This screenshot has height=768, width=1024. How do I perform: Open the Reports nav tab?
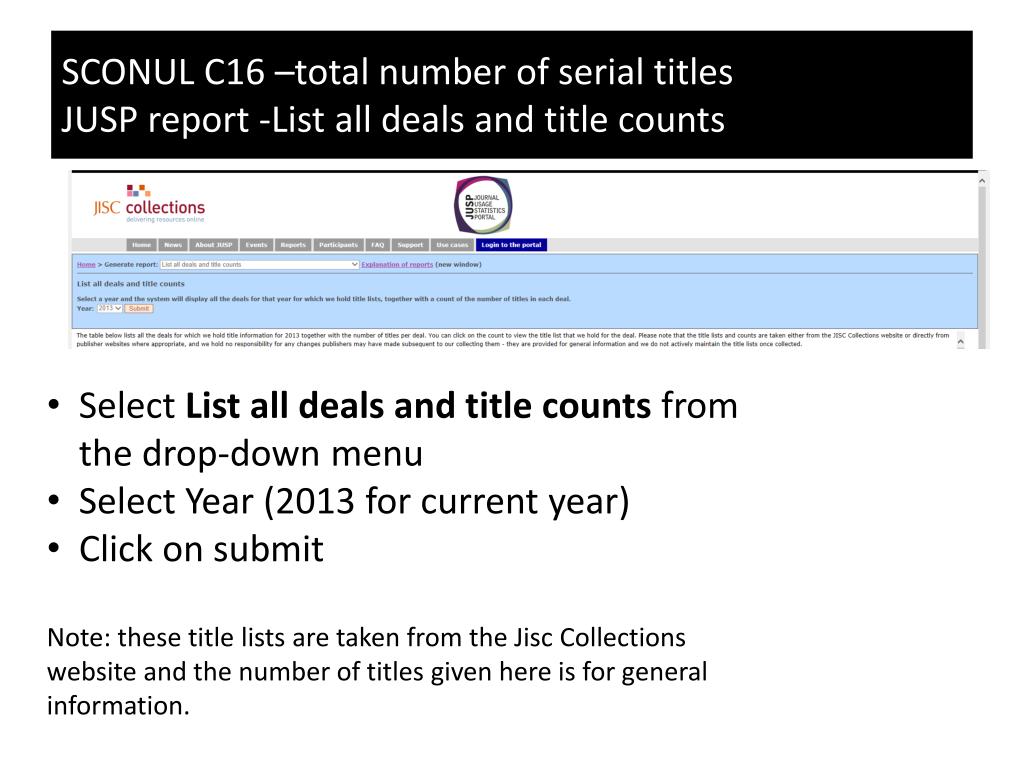pyautogui.click(x=293, y=245)
